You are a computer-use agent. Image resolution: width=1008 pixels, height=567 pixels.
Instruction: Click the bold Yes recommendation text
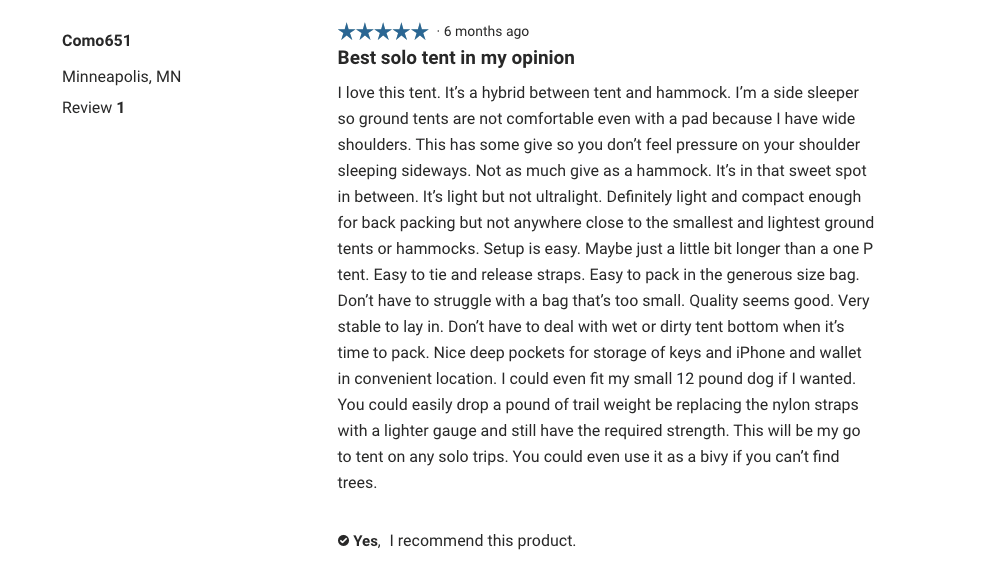[366, 541]
